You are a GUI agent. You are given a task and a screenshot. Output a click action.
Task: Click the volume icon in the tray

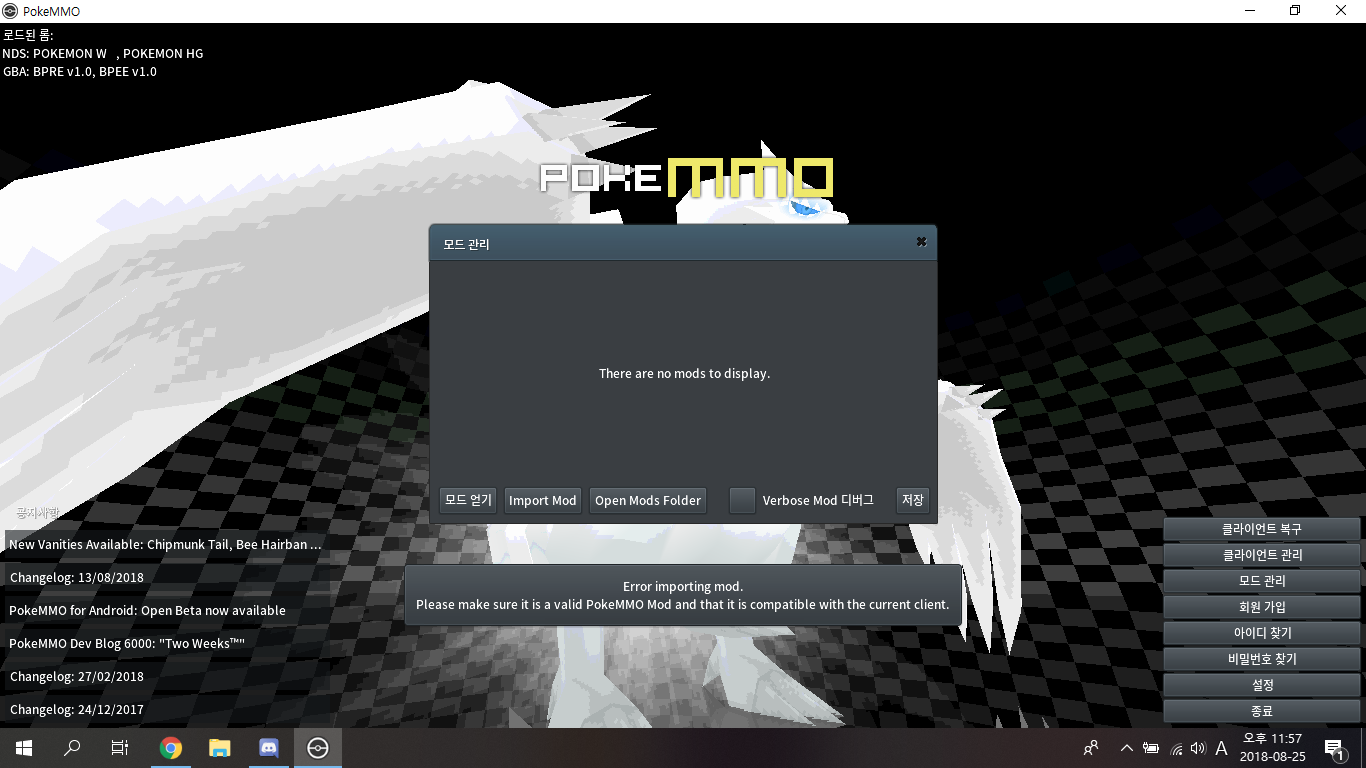(x=1198, y=748)
